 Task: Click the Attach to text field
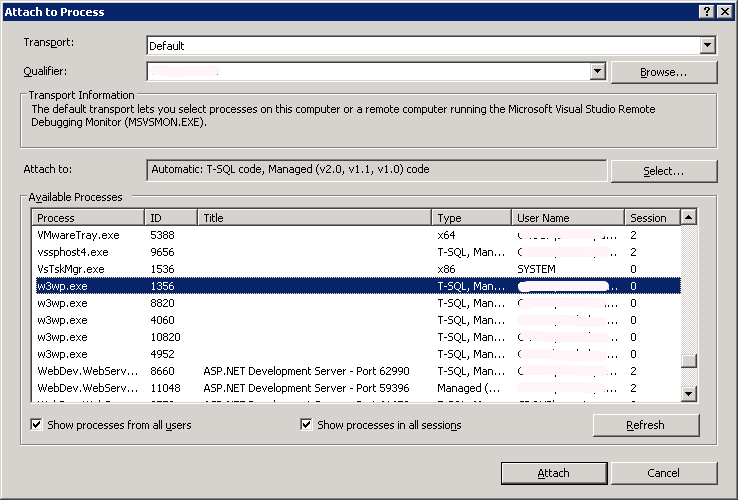[x=377, y=170]
